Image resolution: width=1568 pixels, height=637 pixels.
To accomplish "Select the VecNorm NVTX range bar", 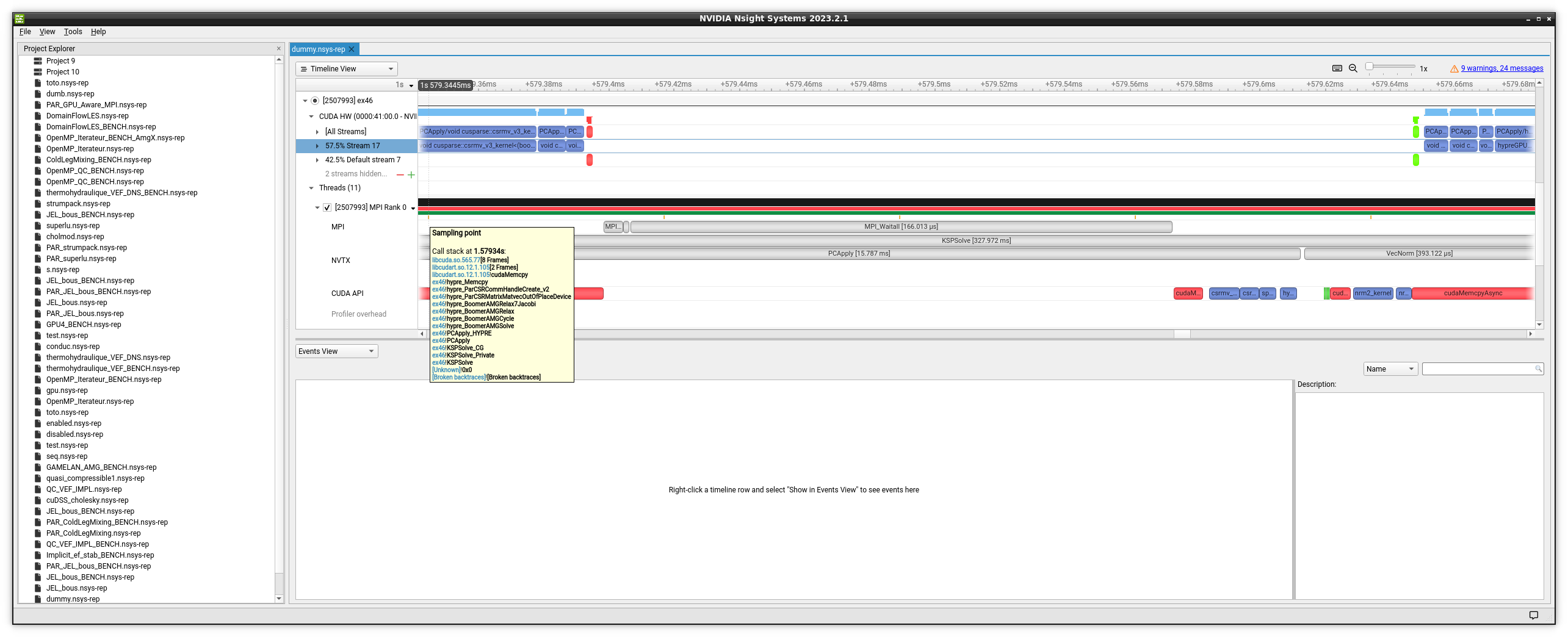I will (x=1418, y=254).
